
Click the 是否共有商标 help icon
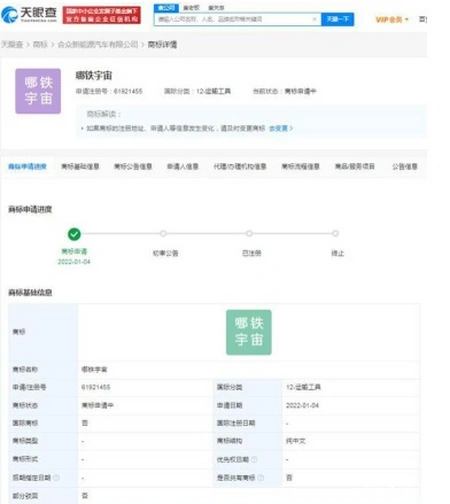(261, 477)
